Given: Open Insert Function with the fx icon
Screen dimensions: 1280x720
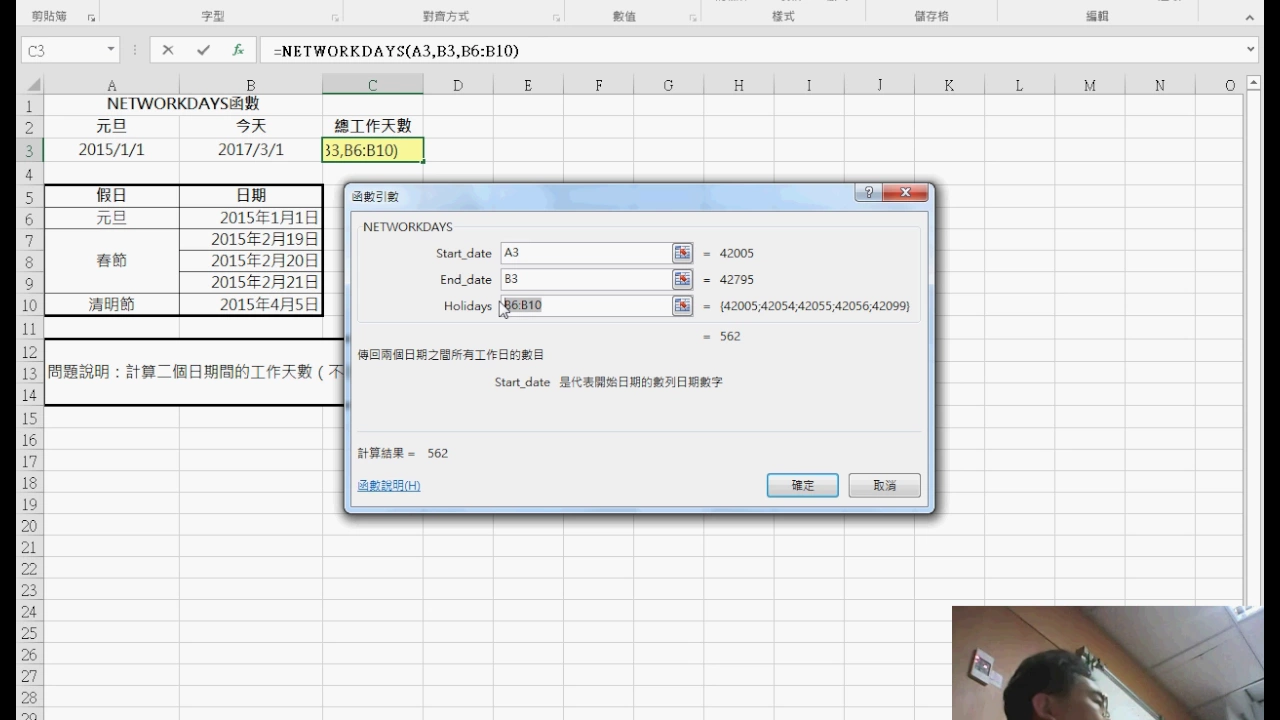Looking at the screenshot, I should click(x=238, y=50).
